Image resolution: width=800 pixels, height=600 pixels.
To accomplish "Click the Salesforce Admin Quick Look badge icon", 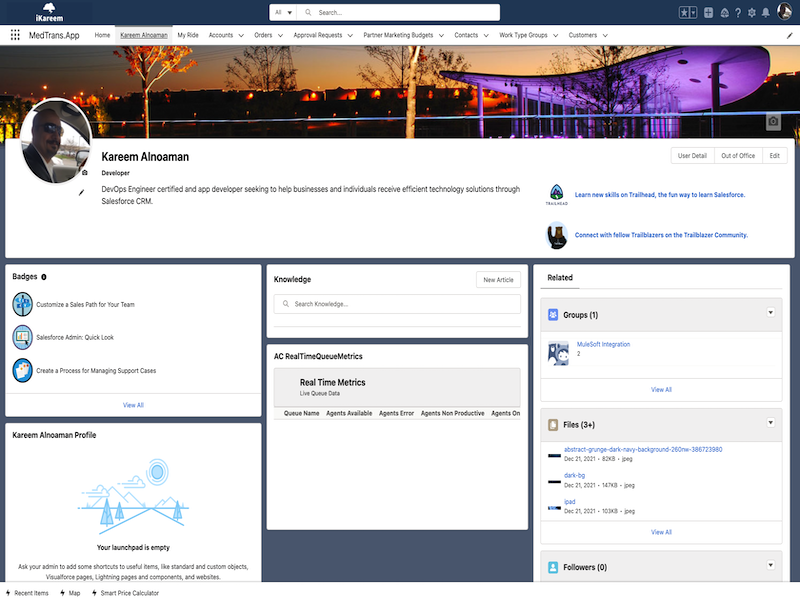I will click(x=22, y=337).
